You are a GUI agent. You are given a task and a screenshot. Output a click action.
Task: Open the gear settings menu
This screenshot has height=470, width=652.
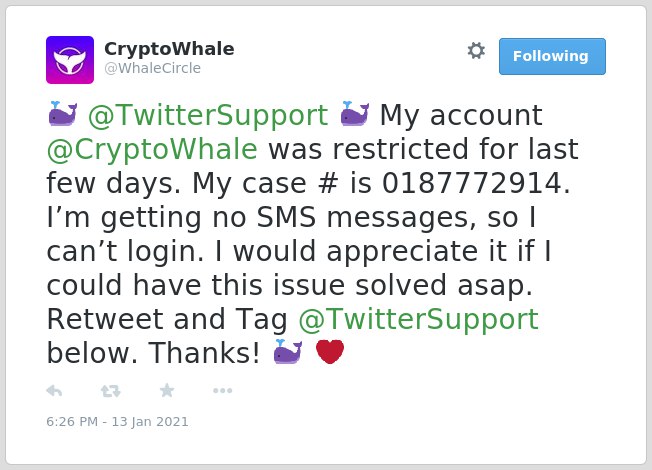pos(476,51)
